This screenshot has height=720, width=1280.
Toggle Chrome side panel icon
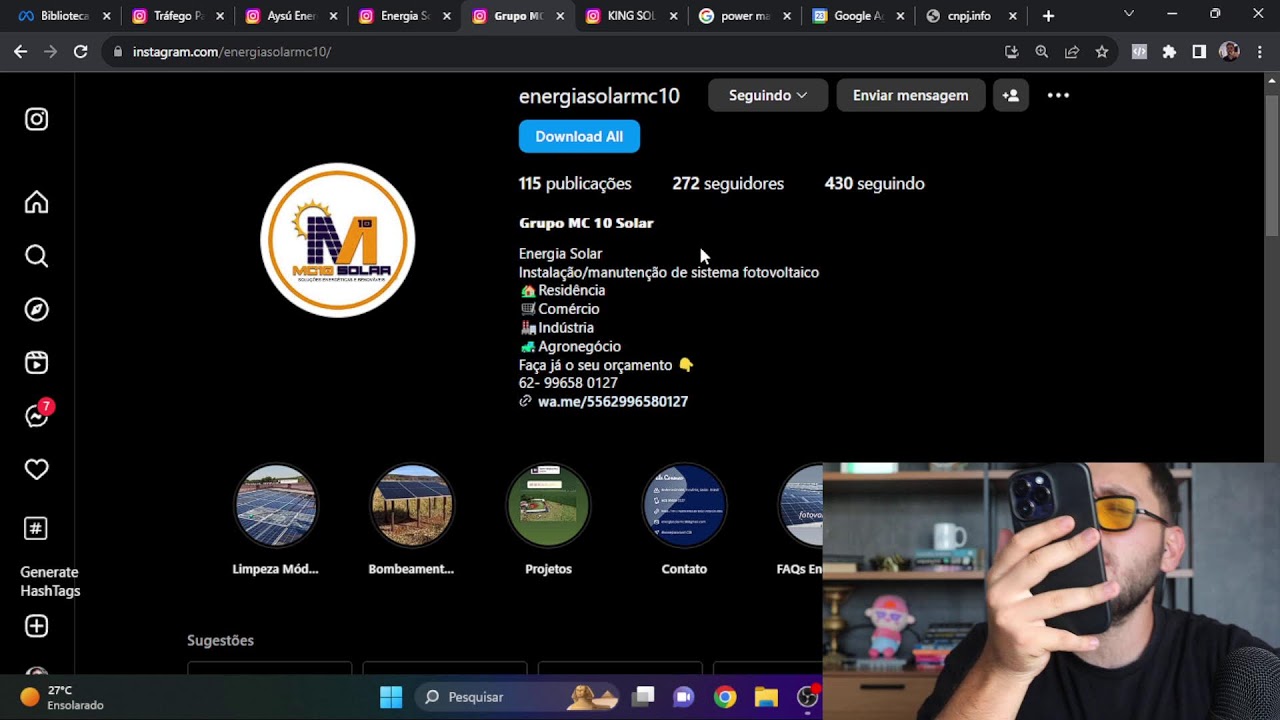click(x=1199, y=52)
